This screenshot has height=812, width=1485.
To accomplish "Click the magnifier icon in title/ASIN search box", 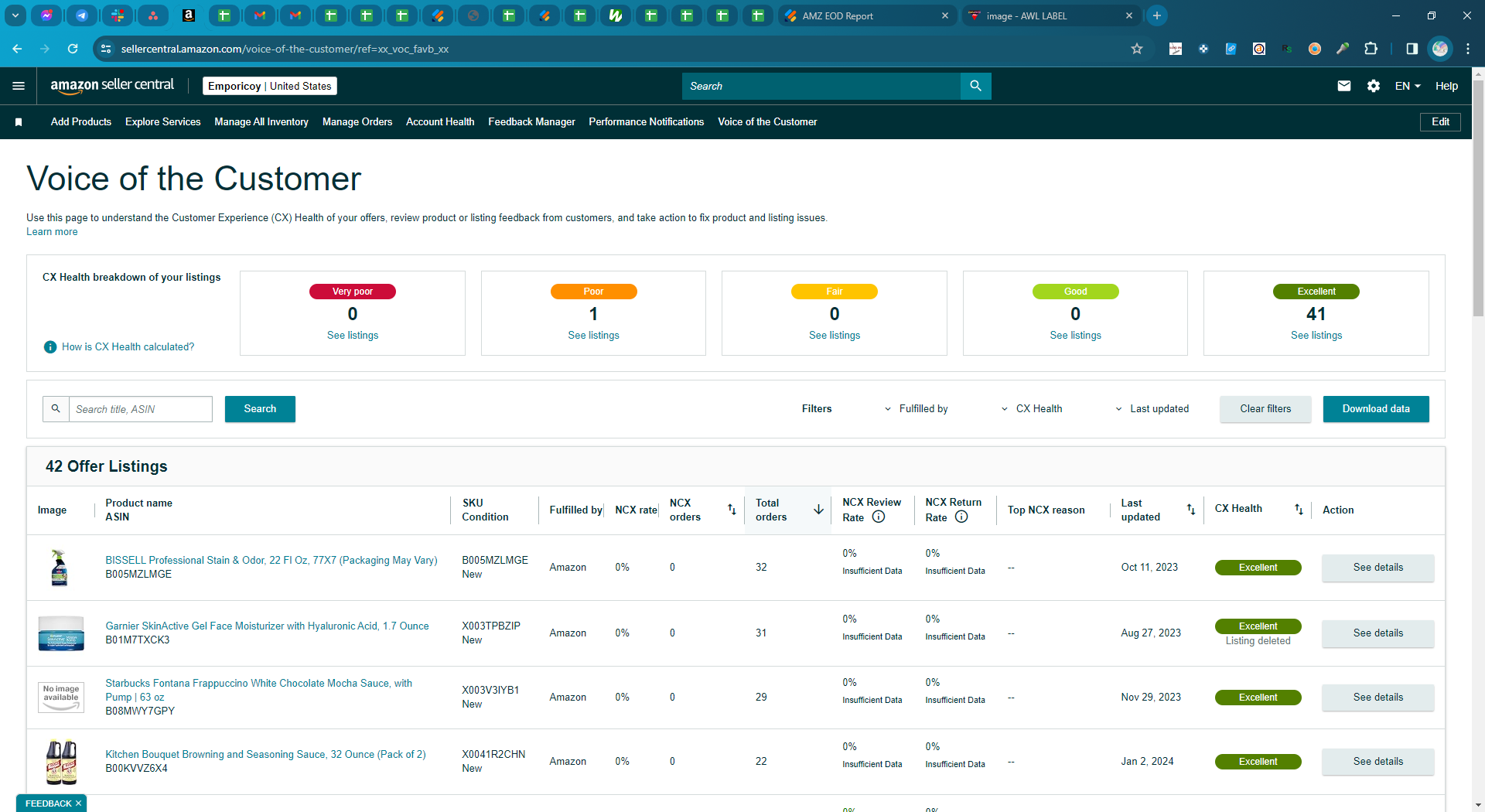I will click(56, 409).
